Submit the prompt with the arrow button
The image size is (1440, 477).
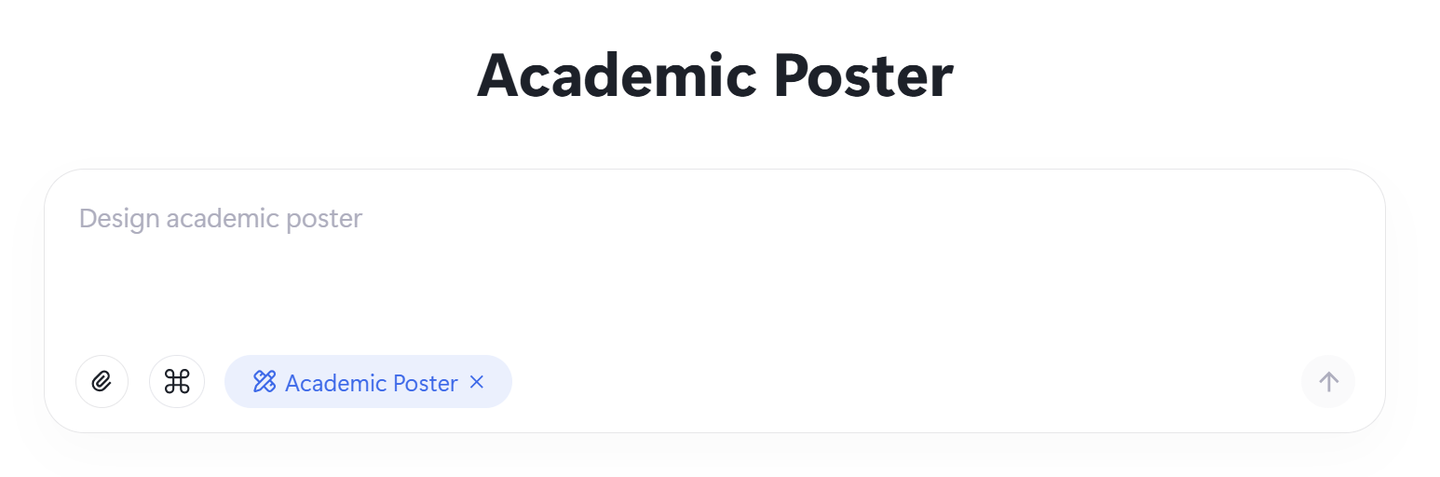click(1328, 382)
